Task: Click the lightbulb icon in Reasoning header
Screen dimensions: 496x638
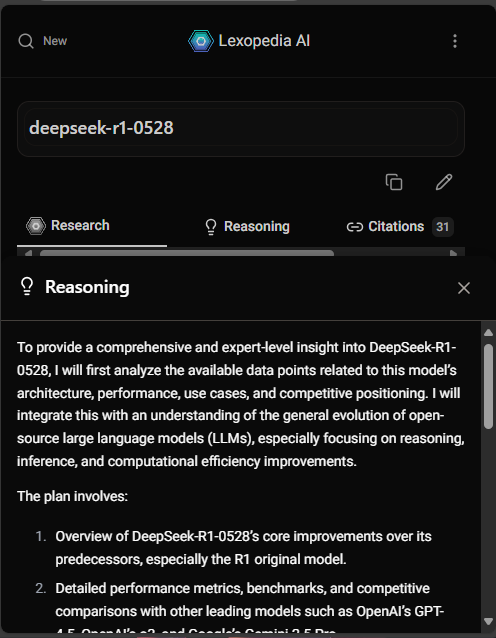Action: point(27,287)
